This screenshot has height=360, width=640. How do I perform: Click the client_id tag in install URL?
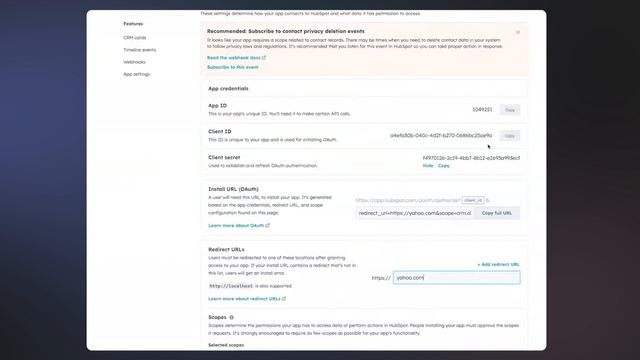click(473, 200)
